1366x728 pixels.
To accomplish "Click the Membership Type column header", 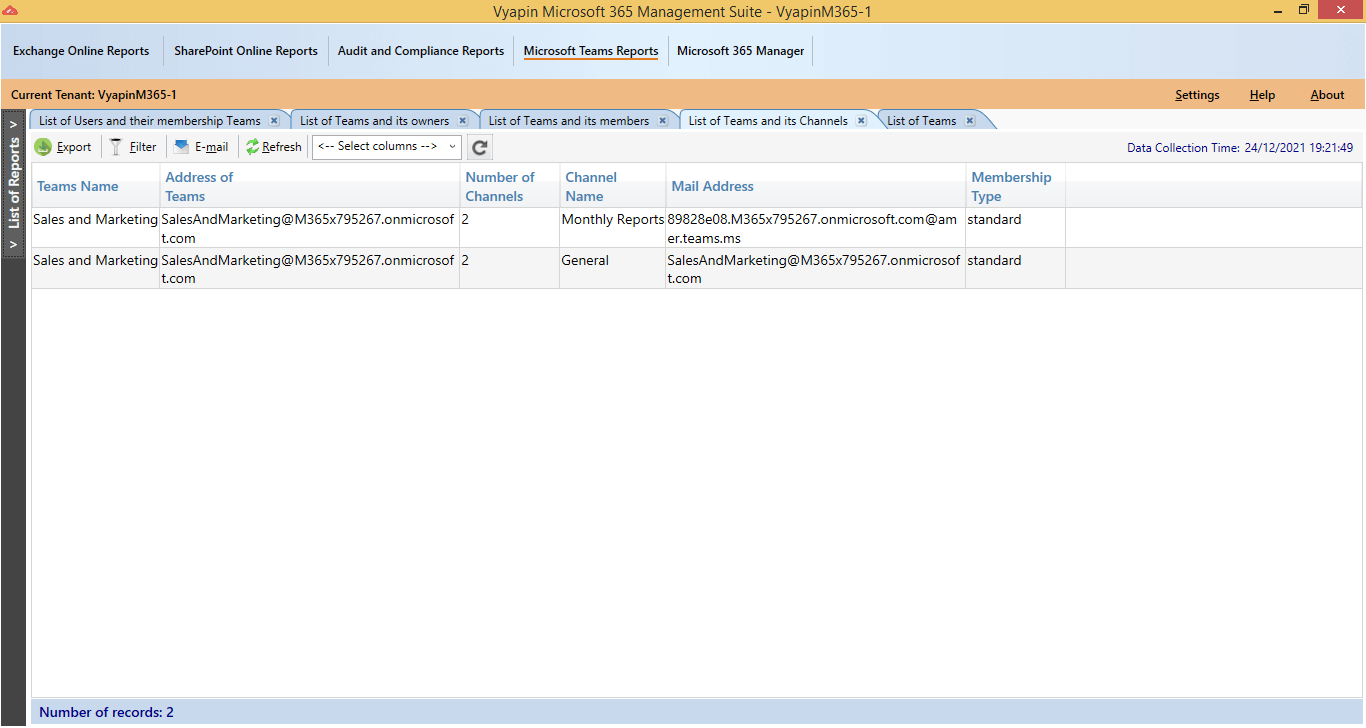I will tap(1016, 186).
